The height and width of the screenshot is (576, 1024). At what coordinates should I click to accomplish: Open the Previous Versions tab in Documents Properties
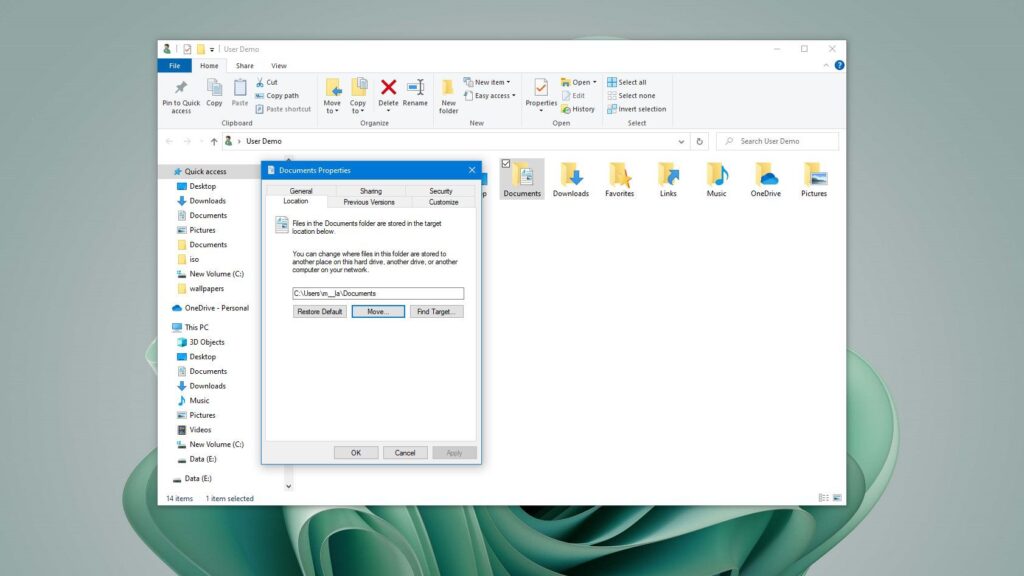[370, 201]
